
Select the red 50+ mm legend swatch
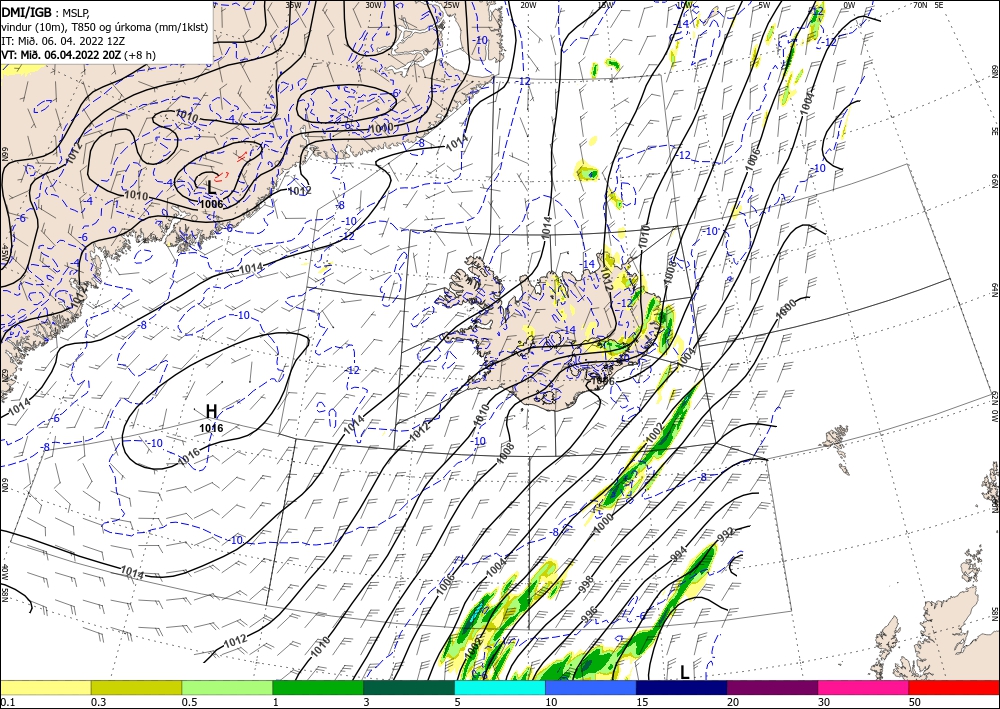[954, 687]
